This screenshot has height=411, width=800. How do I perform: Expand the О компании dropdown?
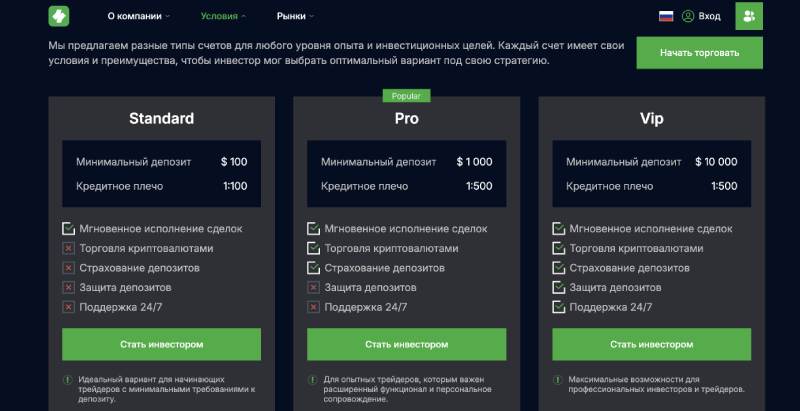point(138,16)
